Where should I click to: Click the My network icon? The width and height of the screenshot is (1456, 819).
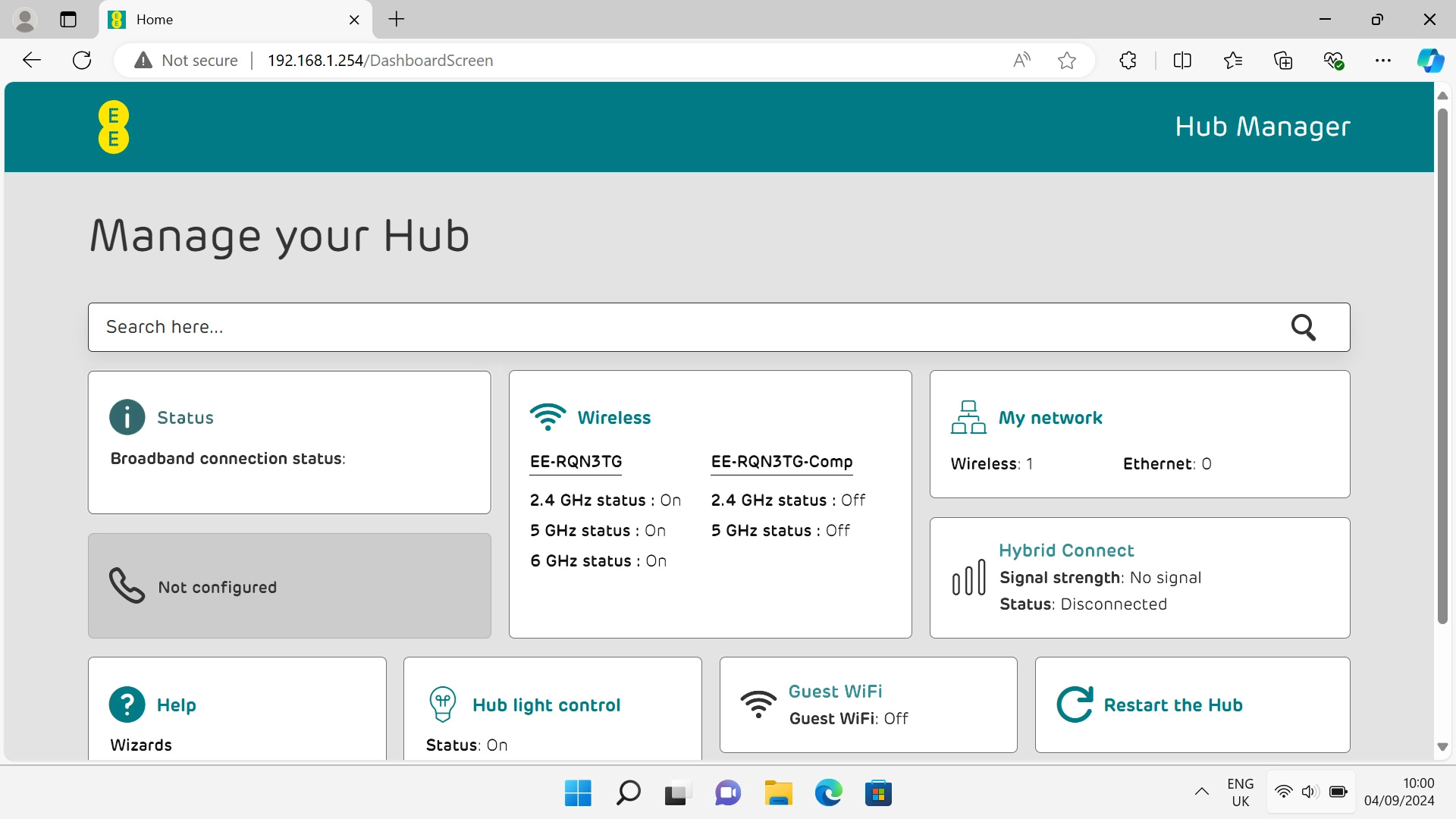point(968,416)
